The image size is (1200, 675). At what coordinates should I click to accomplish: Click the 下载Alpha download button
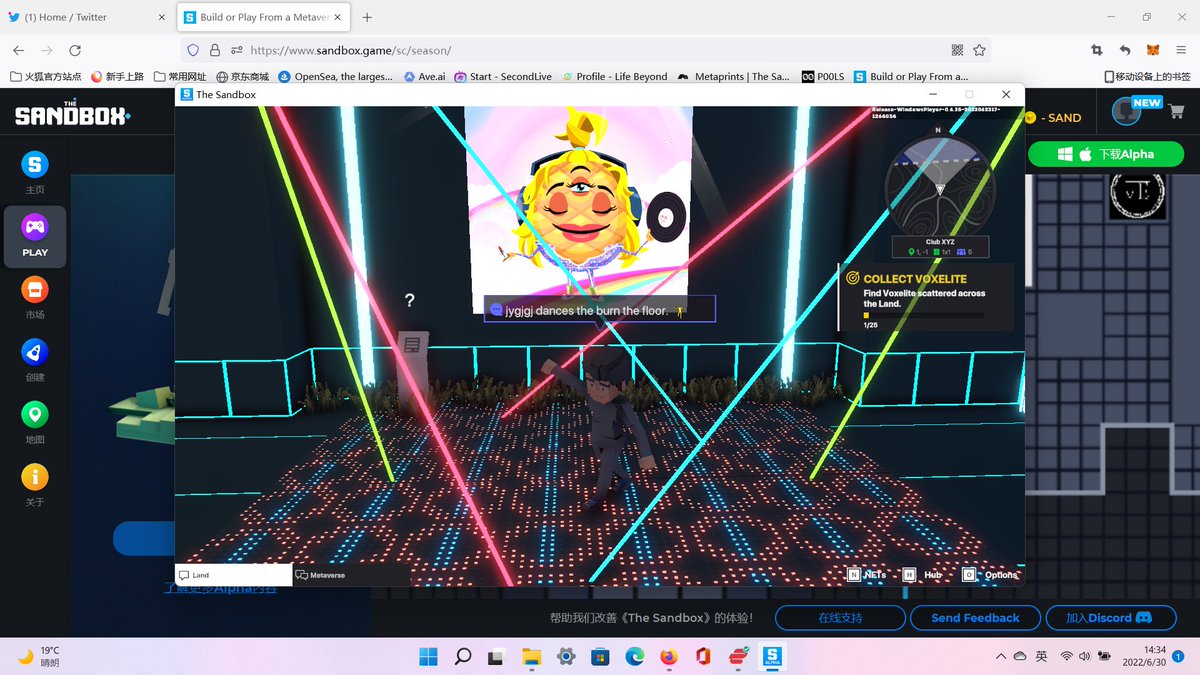(x=1106, y=154)
